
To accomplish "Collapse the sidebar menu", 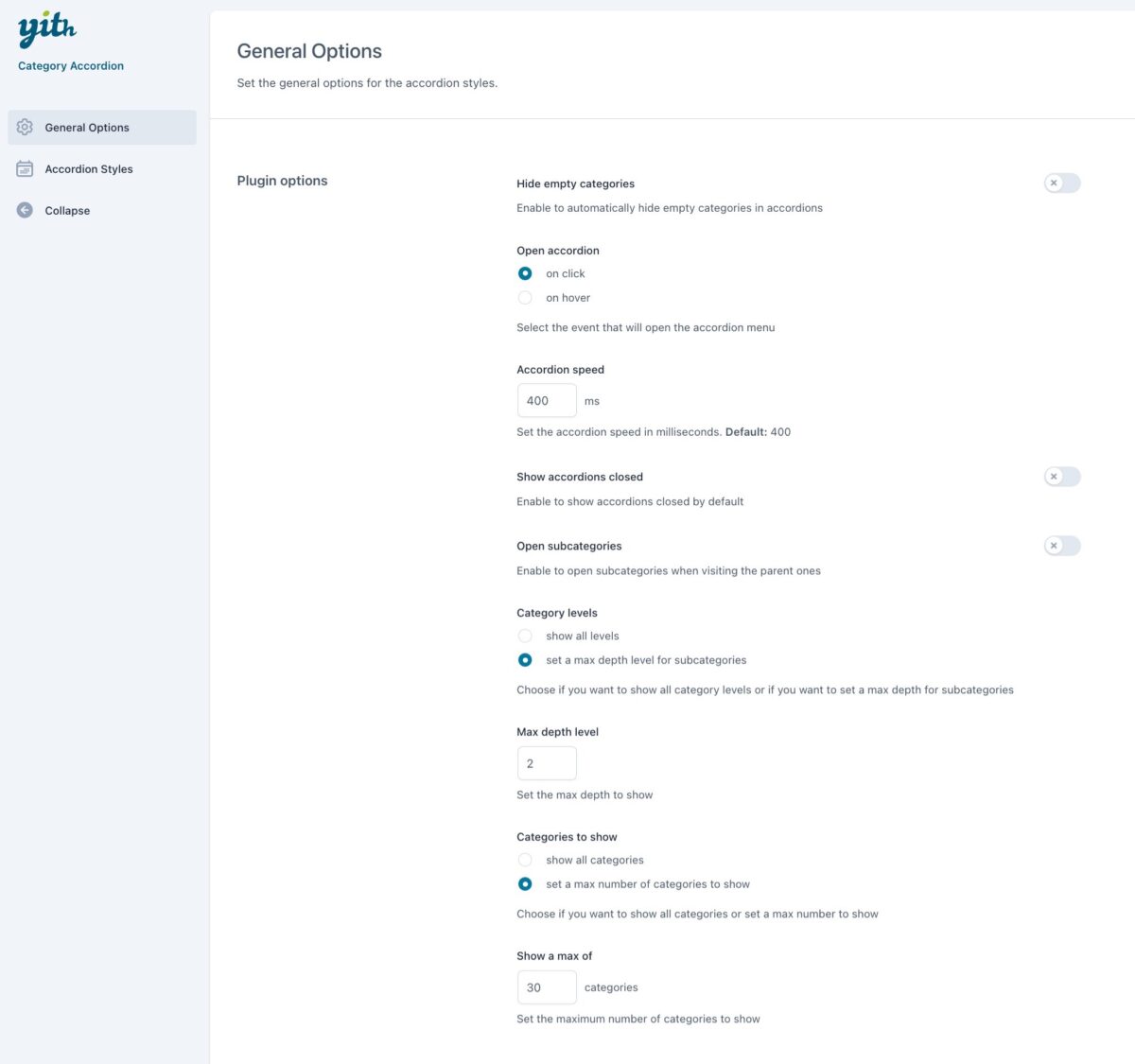I will [x=67, y=211].
